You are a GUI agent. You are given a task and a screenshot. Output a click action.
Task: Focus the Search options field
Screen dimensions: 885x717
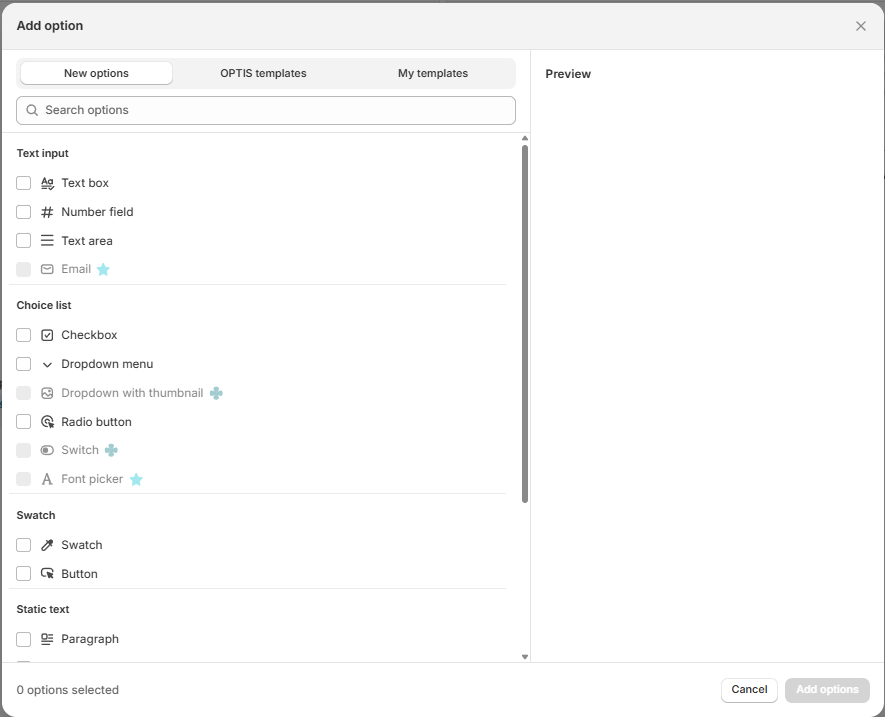click(266, 111)
